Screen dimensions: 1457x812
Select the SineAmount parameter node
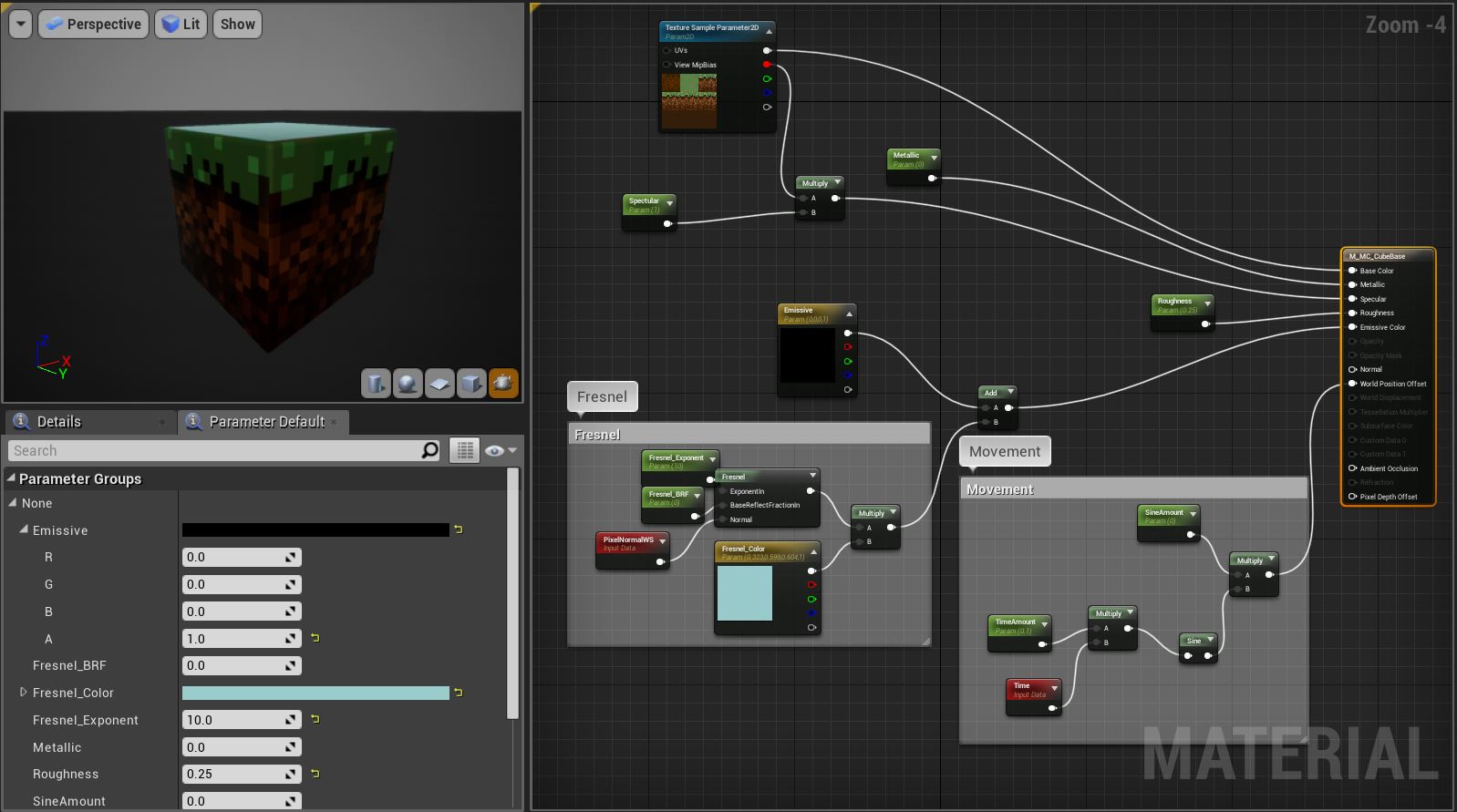(x=1168, y=523)
